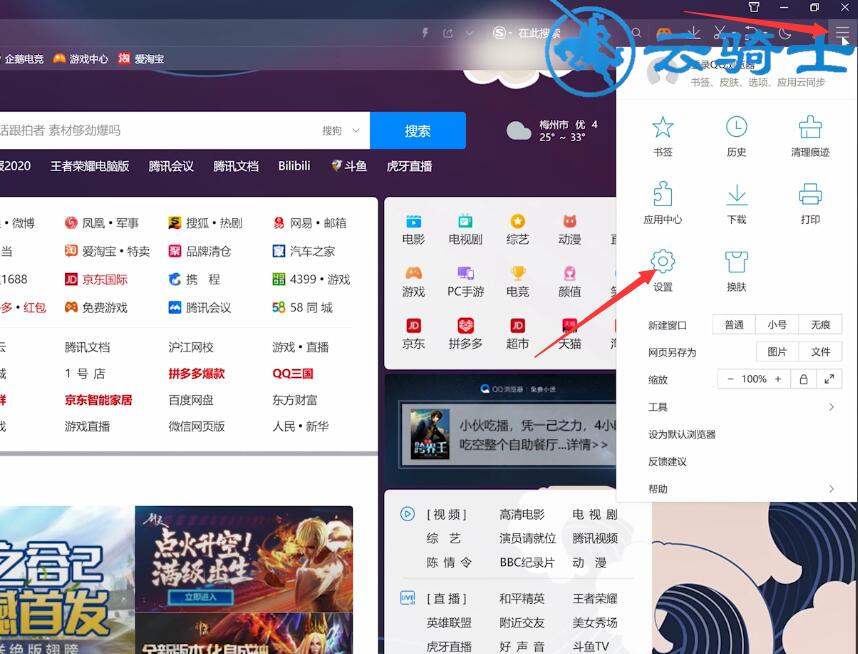This screenshot has height=654, width=858.
Task: Open the search engine selector in toolbar search box
Action: [x=501, y=33]
